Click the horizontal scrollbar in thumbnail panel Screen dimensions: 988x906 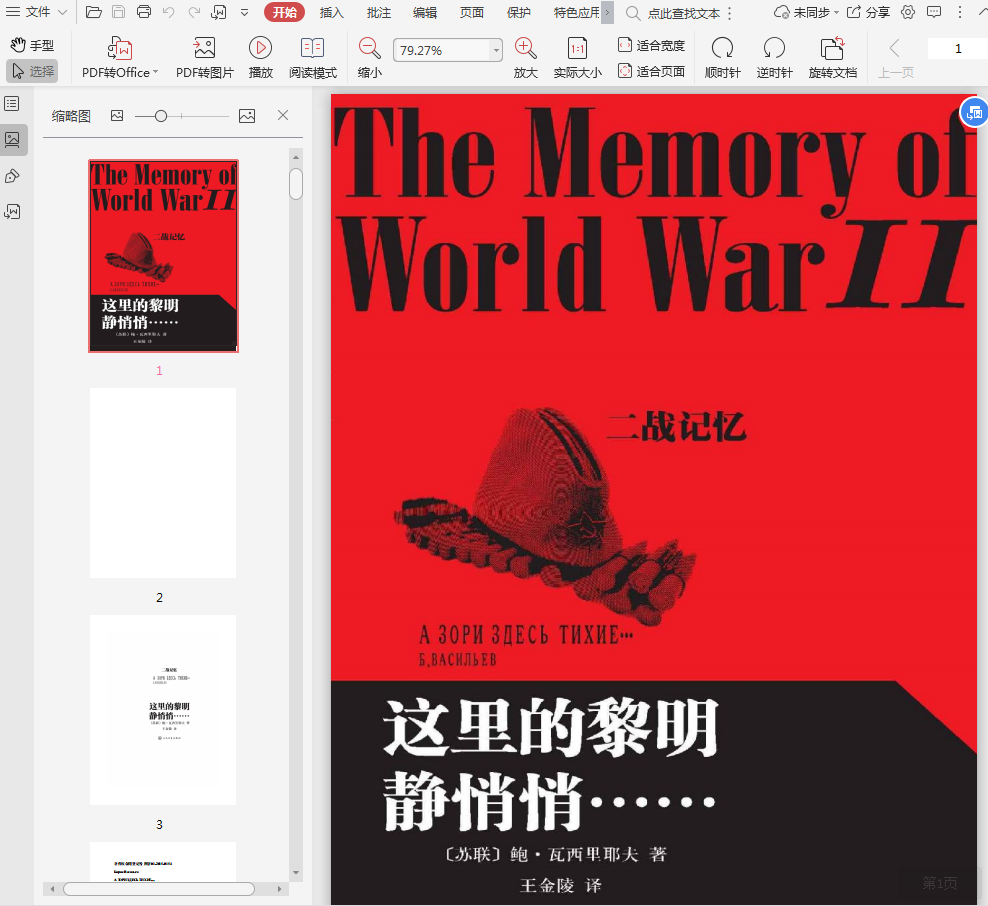(159, 889)
